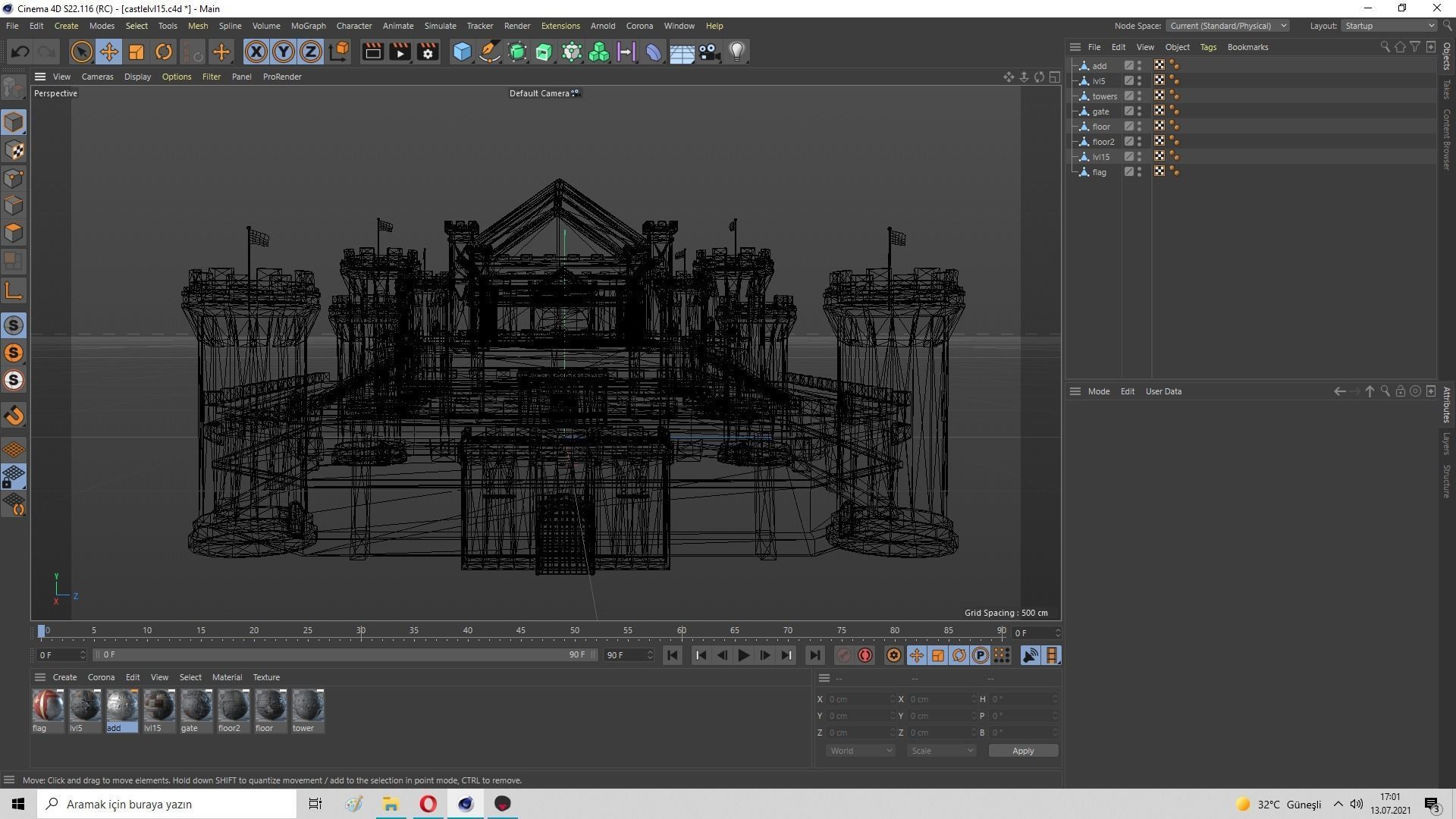
Task: Render to Picture Viewer icon
Action: tap(400, 52)
